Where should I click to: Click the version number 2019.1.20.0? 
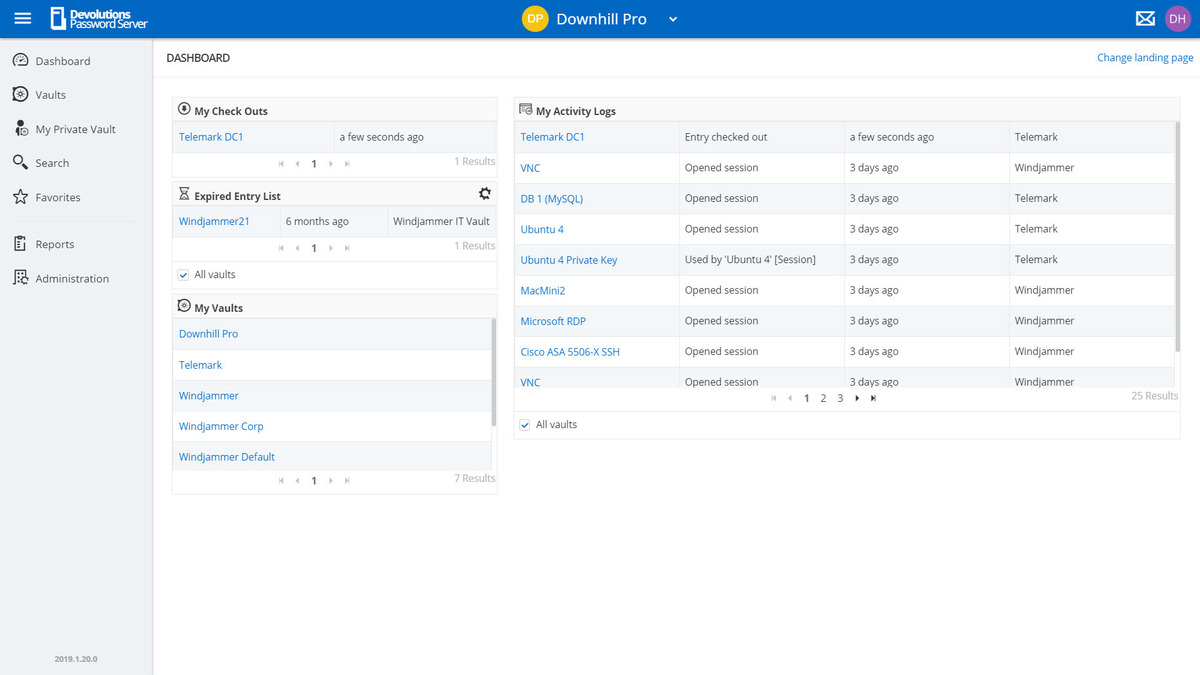(x=76, y=659)
